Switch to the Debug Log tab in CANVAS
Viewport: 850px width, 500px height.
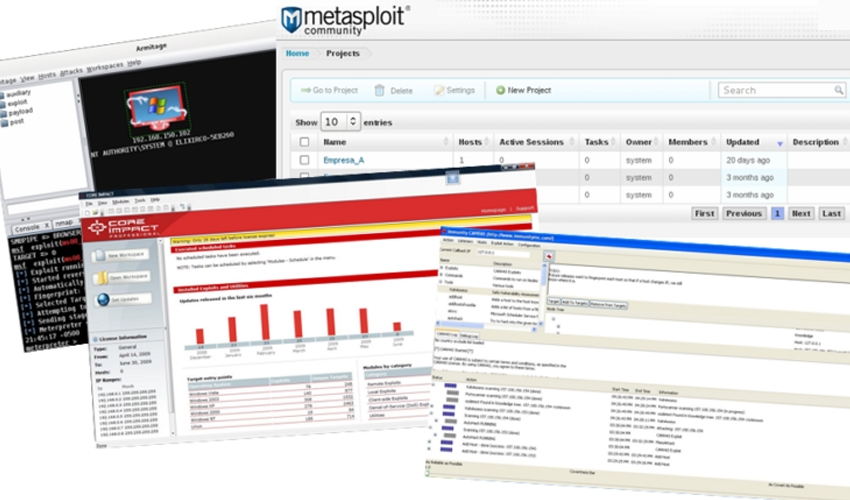469,335
